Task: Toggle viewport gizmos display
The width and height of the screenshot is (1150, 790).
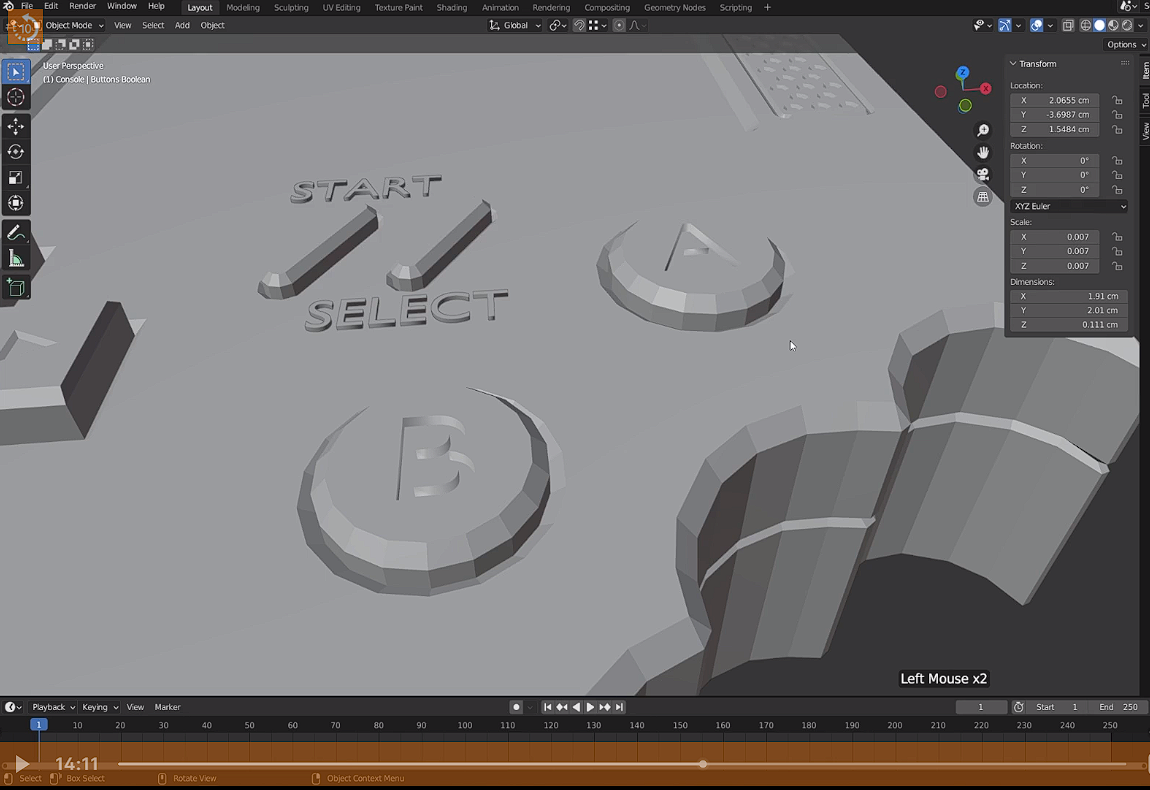Action: (x=1005, y=25)
